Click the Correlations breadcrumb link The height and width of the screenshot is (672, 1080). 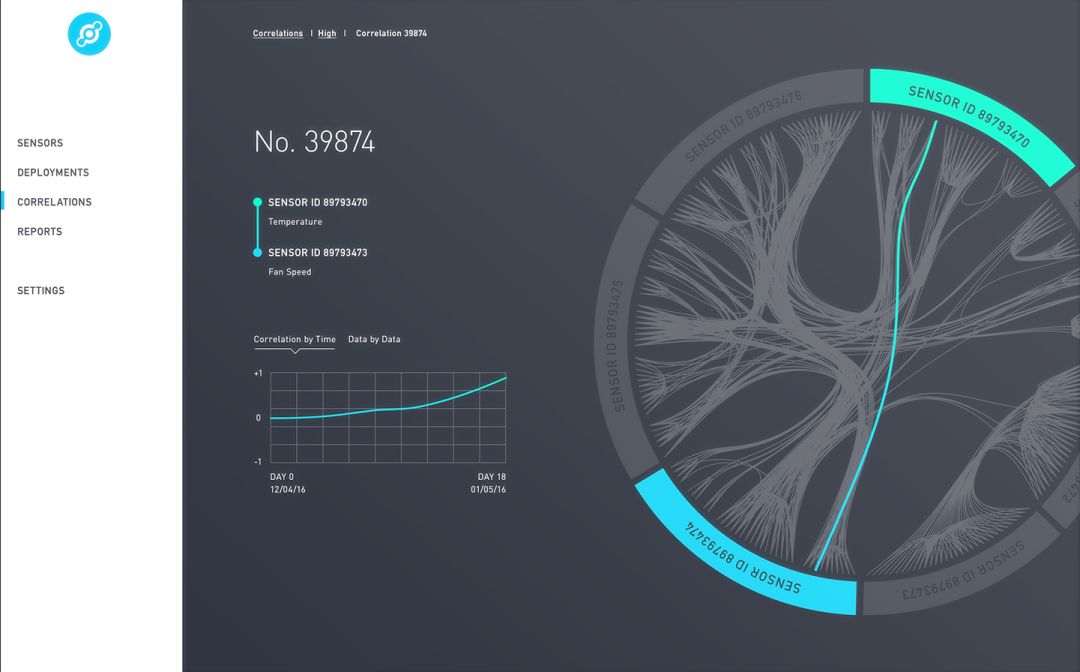278,34
